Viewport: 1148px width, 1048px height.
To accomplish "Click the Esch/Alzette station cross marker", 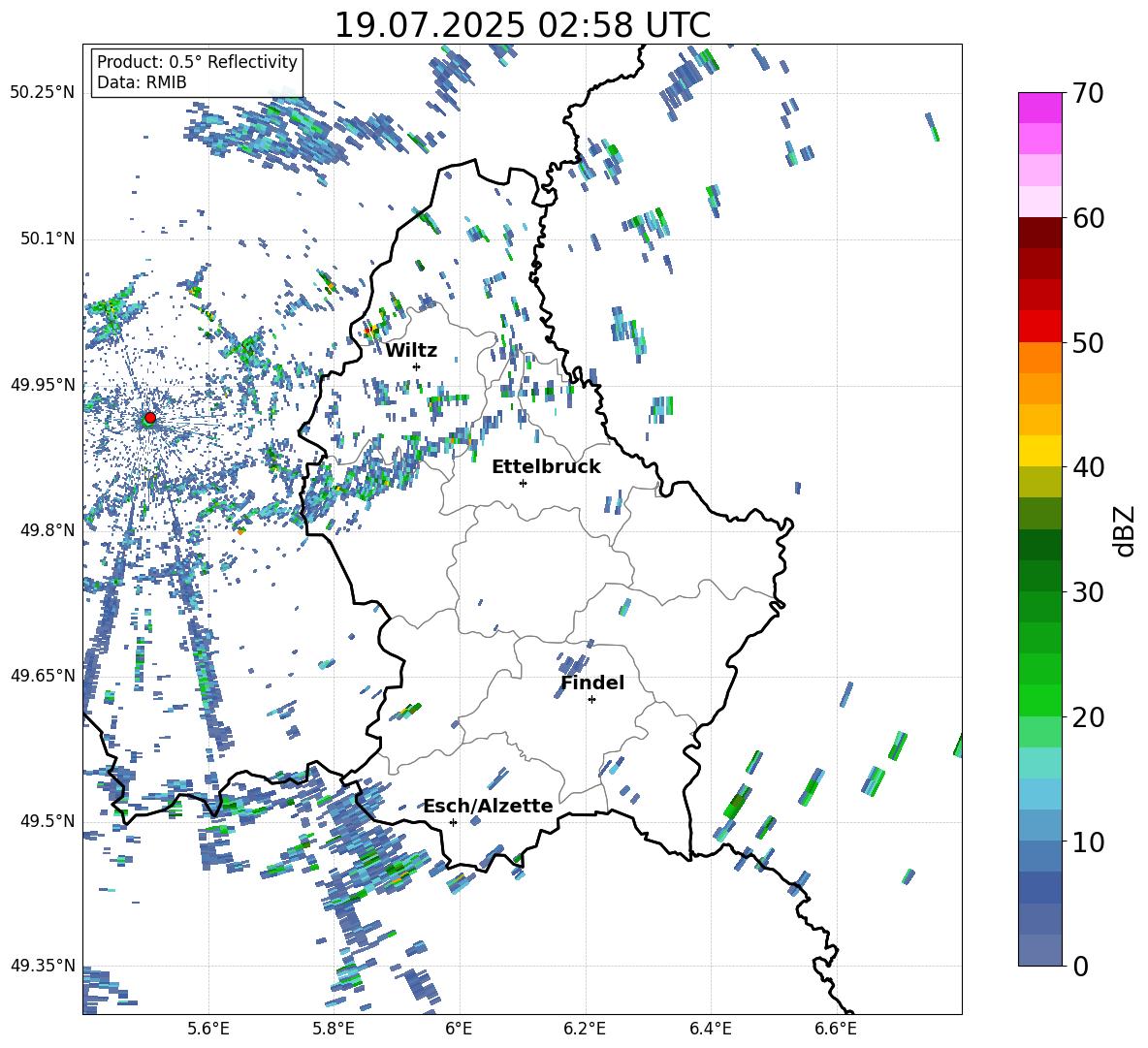I will 453,822.
